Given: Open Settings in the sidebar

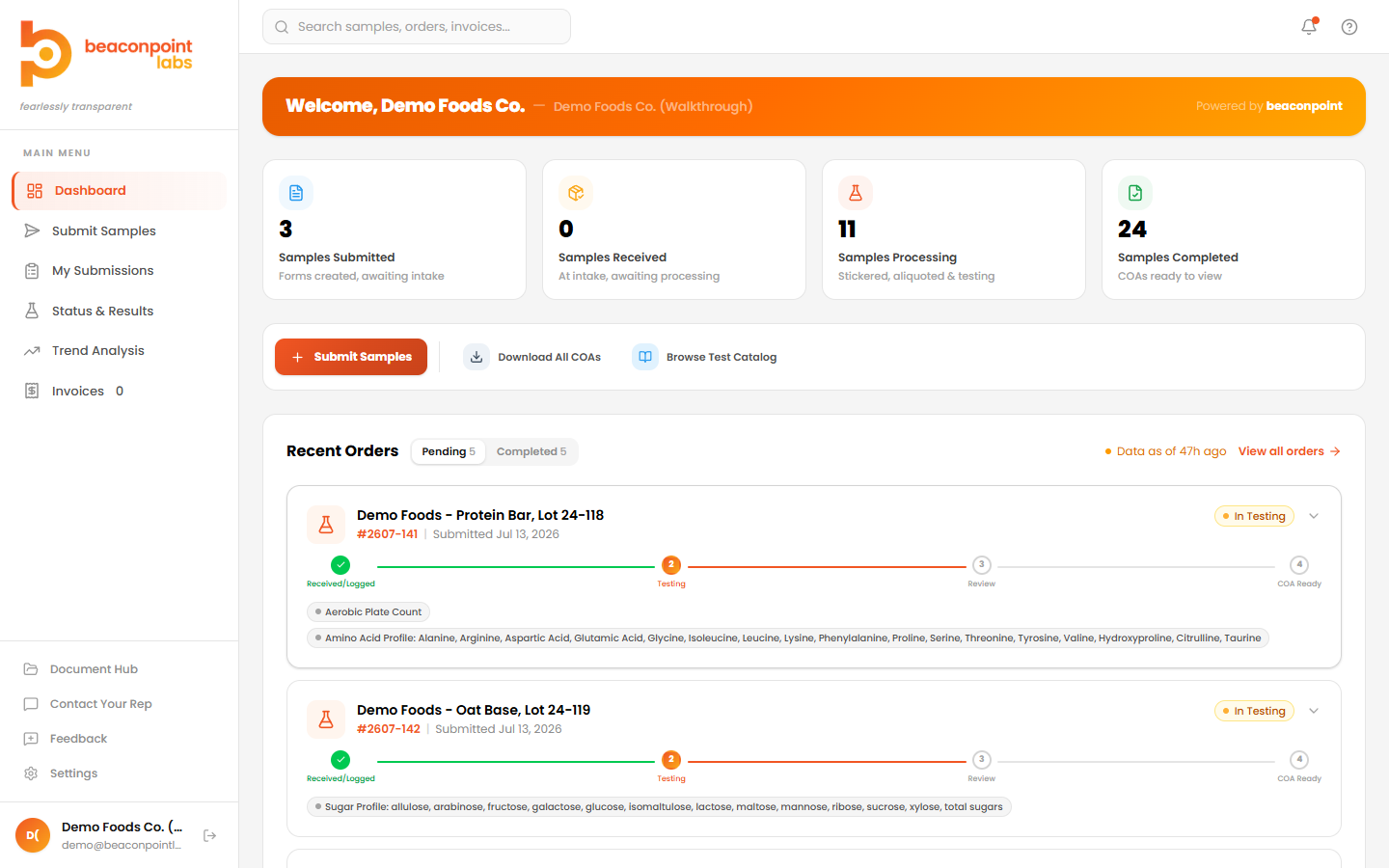Looking at the screenshot, I should coord(120,773).
